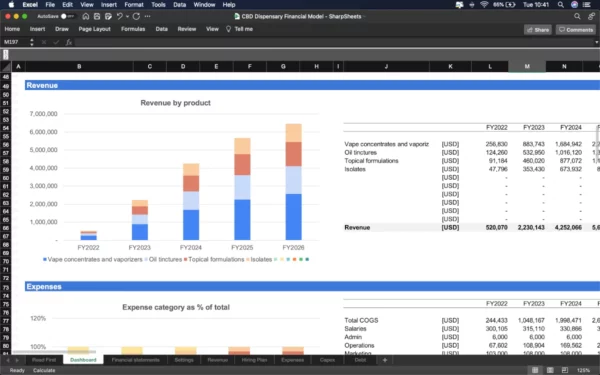600x375 pixels.
Task: Click the Save icon in title toolbar
Action: pyautogui.click(x=97, y=16)
